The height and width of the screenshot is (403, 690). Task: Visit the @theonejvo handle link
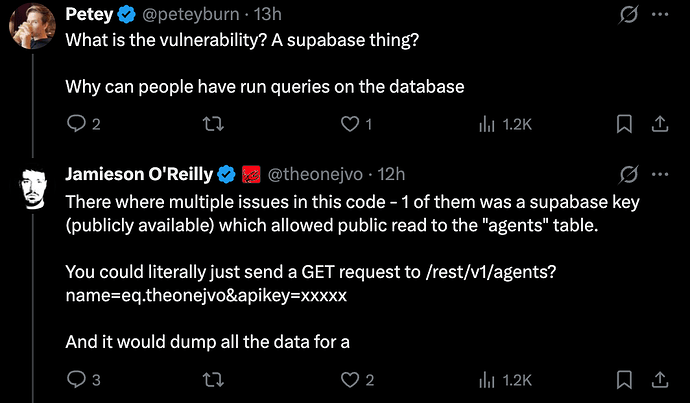click(316, 175)
